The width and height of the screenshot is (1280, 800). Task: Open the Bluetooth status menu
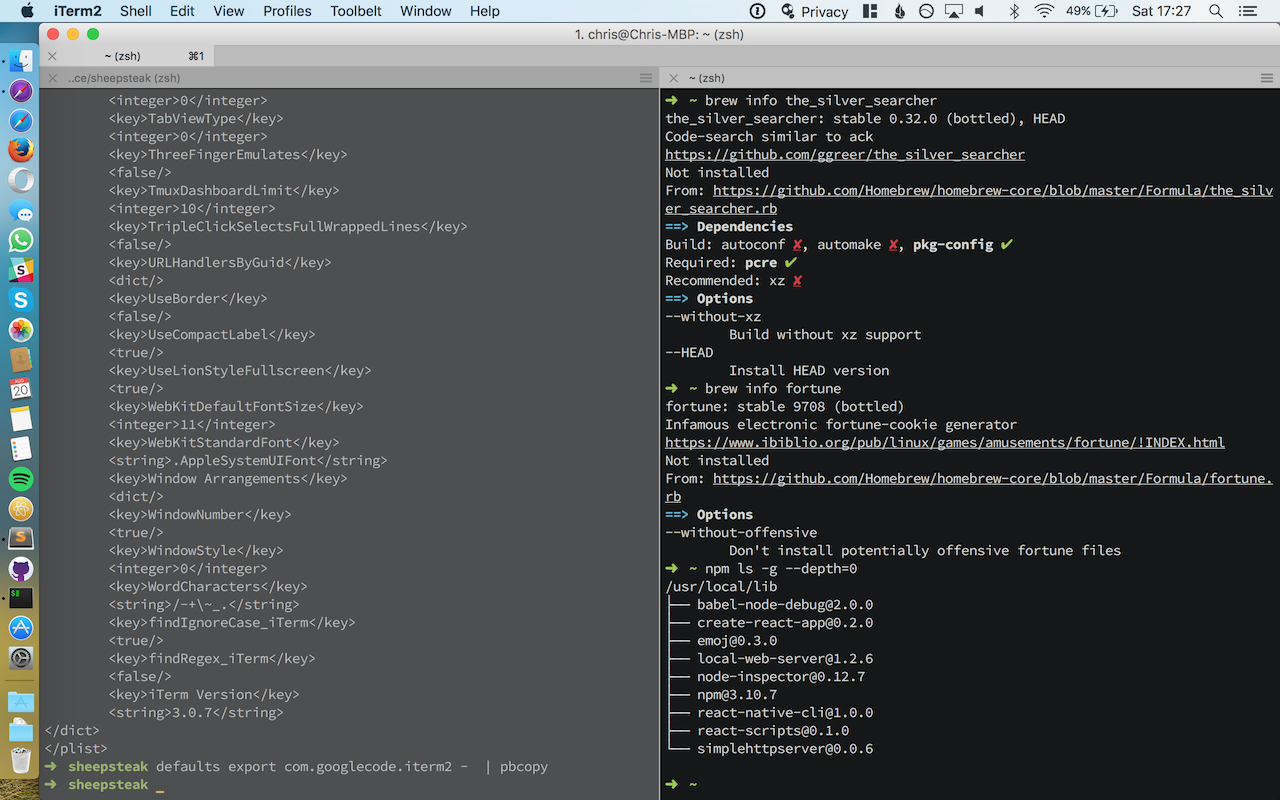pos(1013,11)
